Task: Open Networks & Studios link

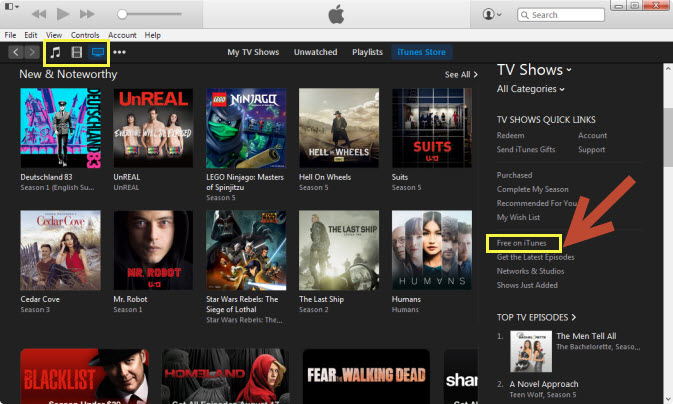Action: [x=530, y=271]
